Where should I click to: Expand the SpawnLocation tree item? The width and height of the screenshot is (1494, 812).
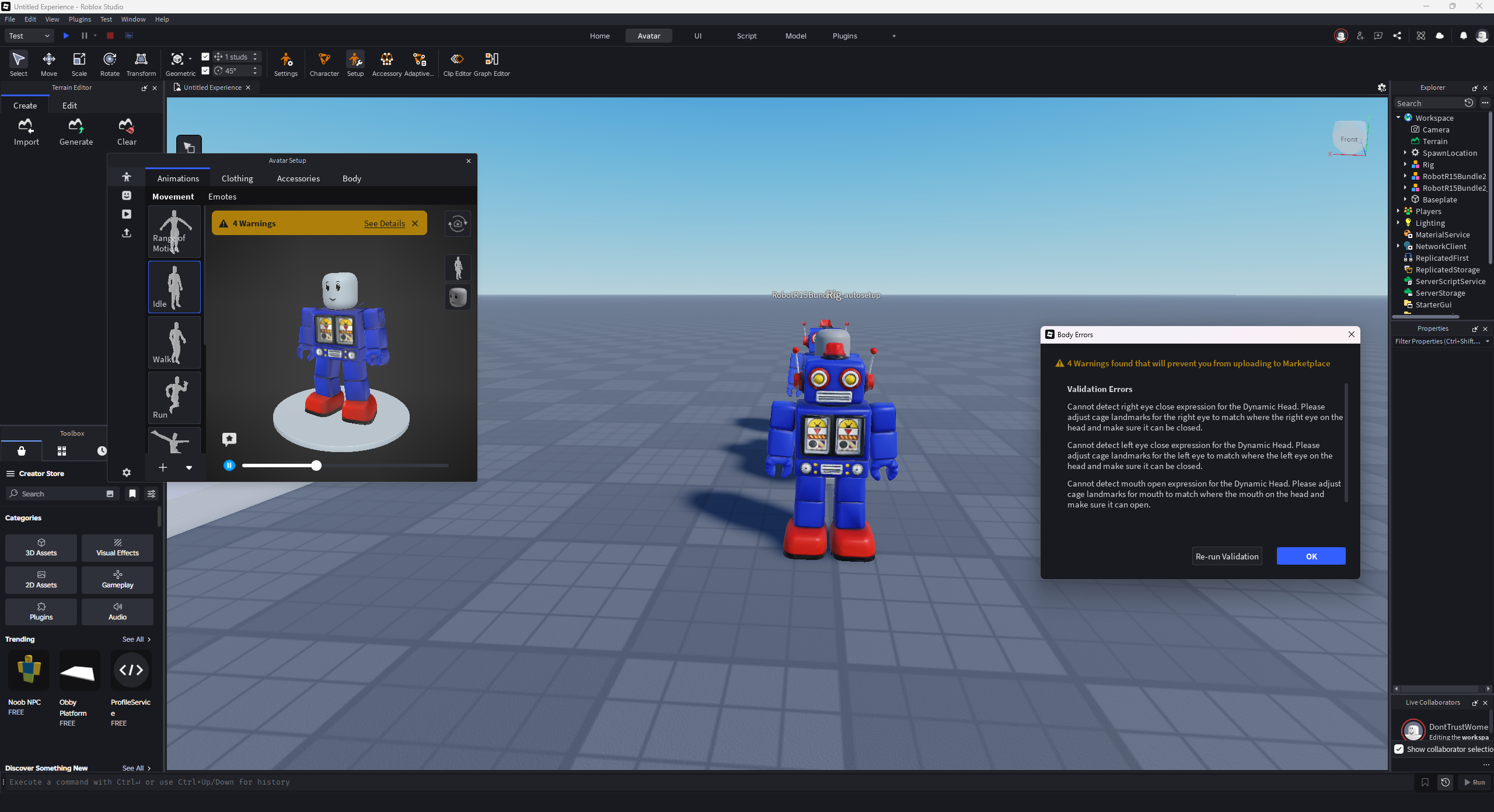tap(1405, 153)
